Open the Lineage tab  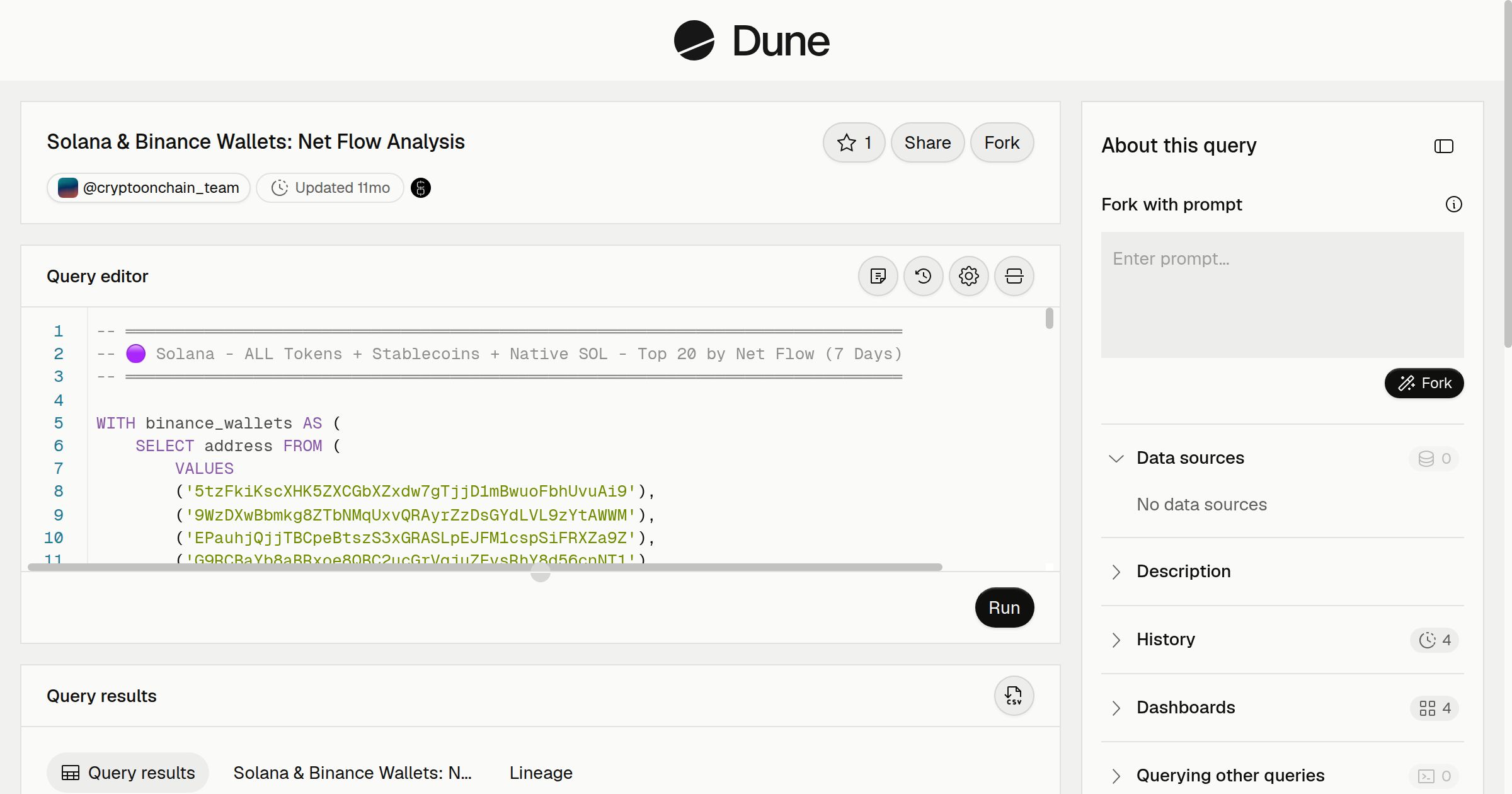click(541, 773)
